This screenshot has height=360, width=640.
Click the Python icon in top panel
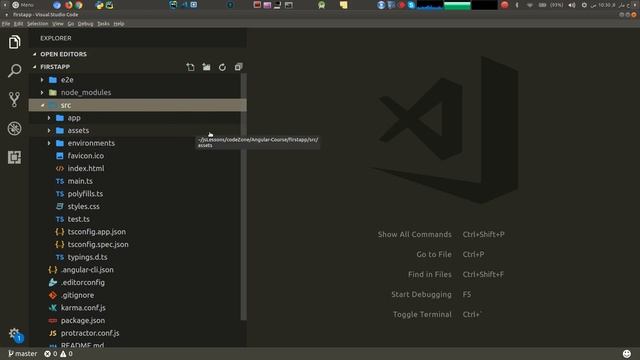pyautogui.click(x=99, y=5)
